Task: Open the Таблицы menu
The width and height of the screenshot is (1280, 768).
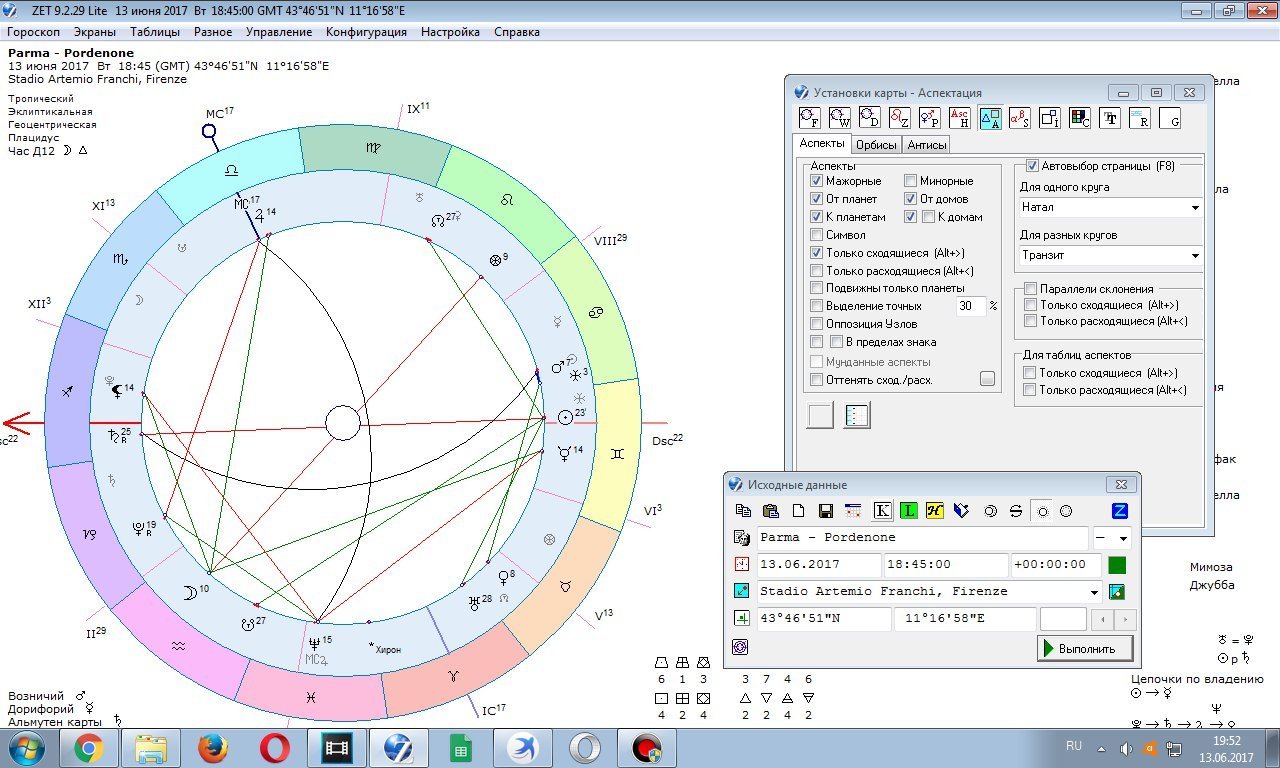Action: (155, 32)
